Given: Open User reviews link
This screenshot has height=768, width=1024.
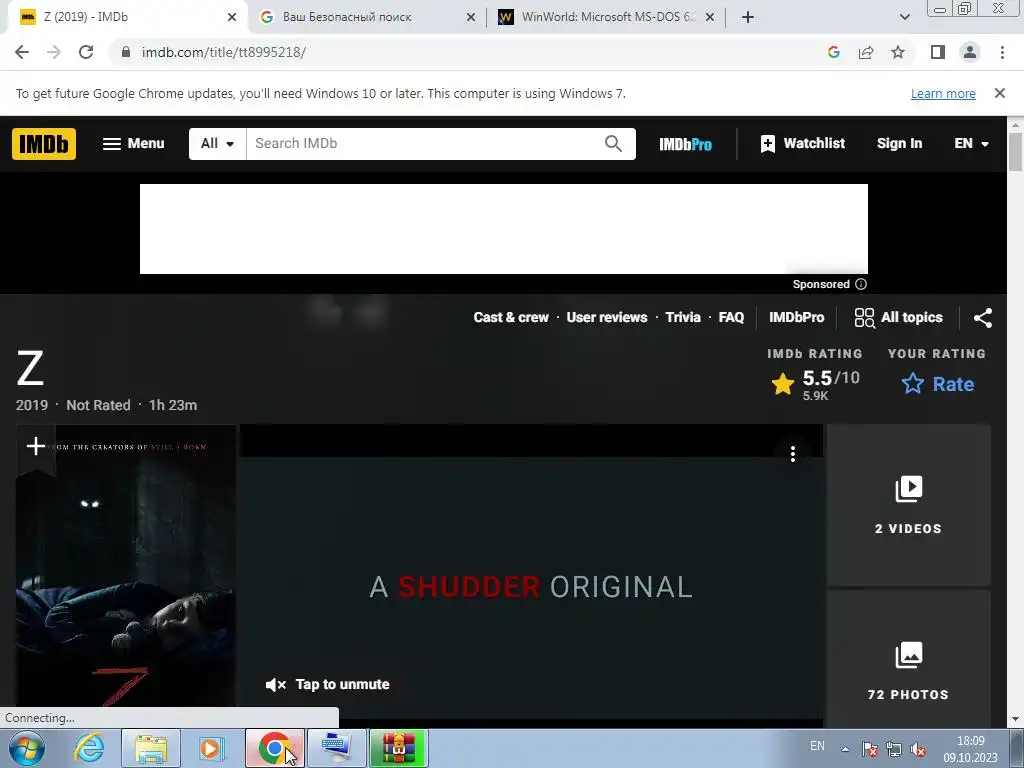Looking at the screenshot, I should coord(607,317).
